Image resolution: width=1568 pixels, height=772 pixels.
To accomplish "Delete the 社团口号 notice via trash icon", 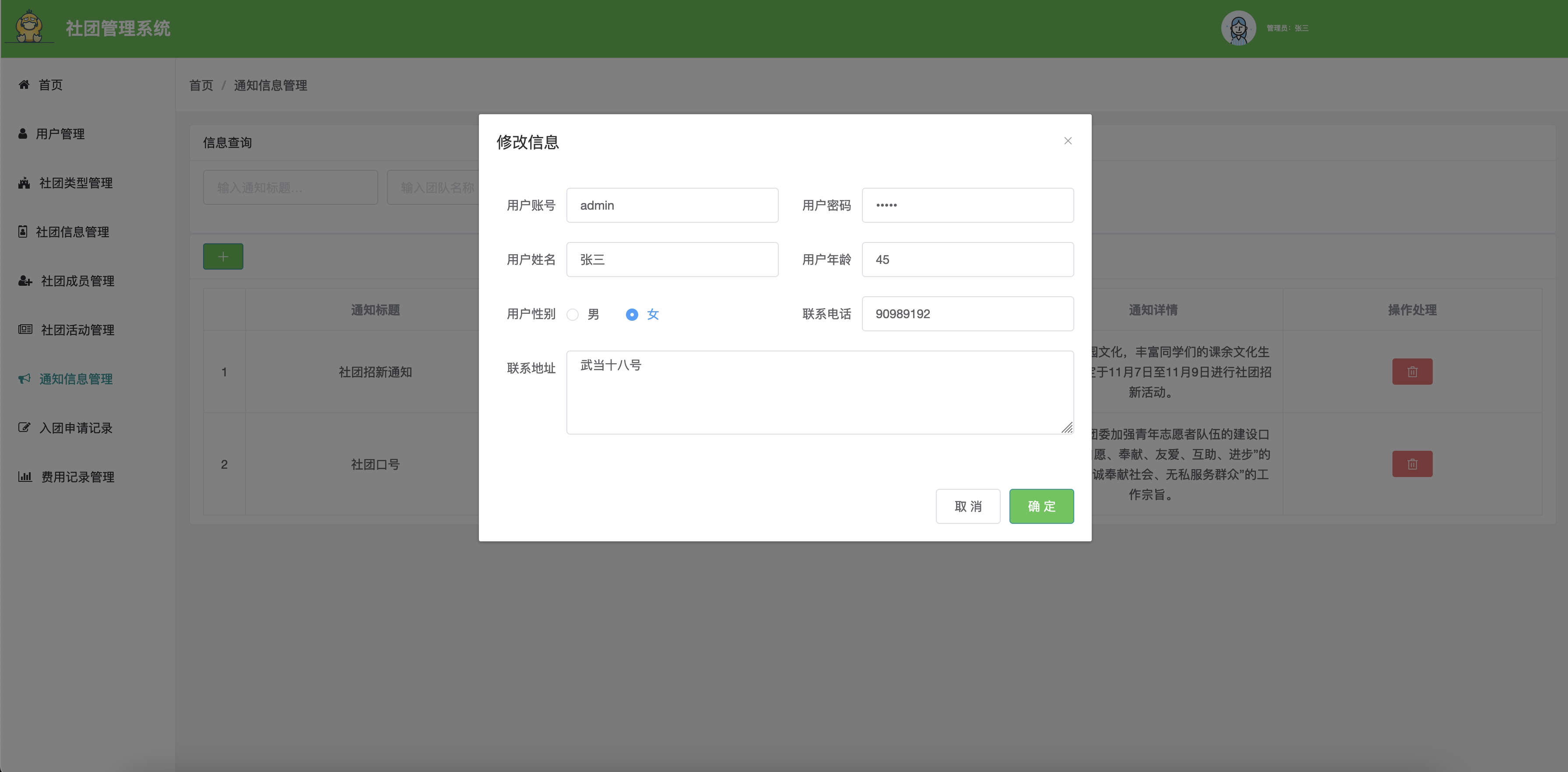I will click(x=1412, y=464).
